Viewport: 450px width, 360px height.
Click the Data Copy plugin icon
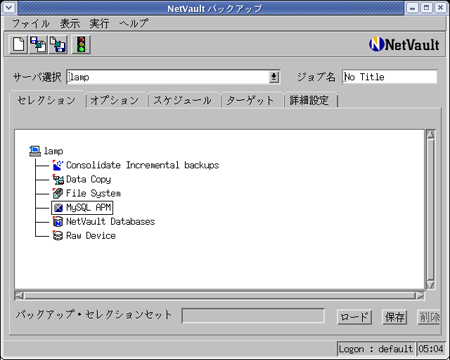pos(58,179)
